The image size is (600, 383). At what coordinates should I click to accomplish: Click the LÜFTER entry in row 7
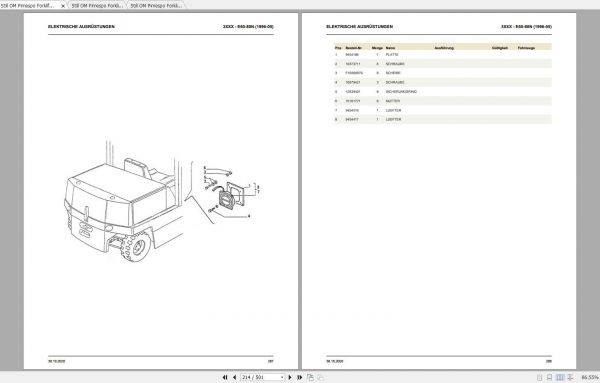[x=393, y=110]
